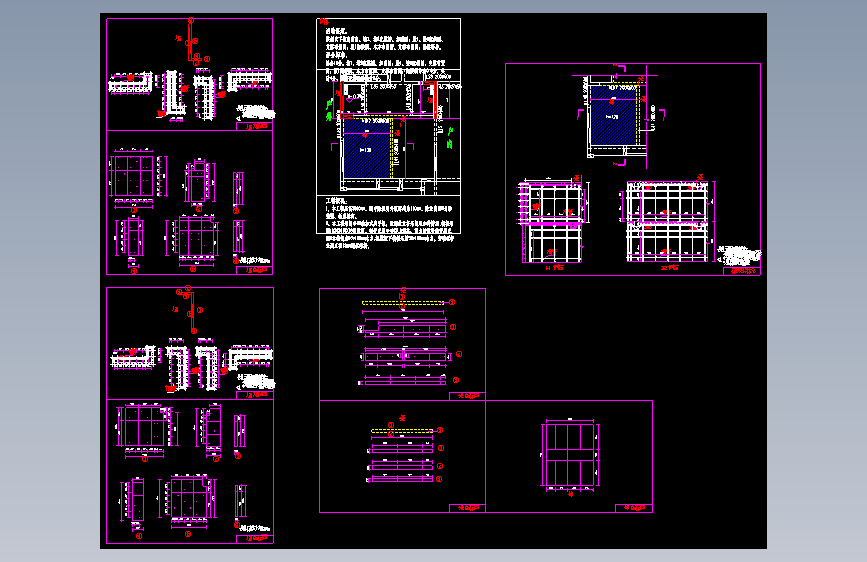Viewport: 867px width, 562px height.
Task: Select the large white reinforcement grid at right
Action: tap(666, 221)
